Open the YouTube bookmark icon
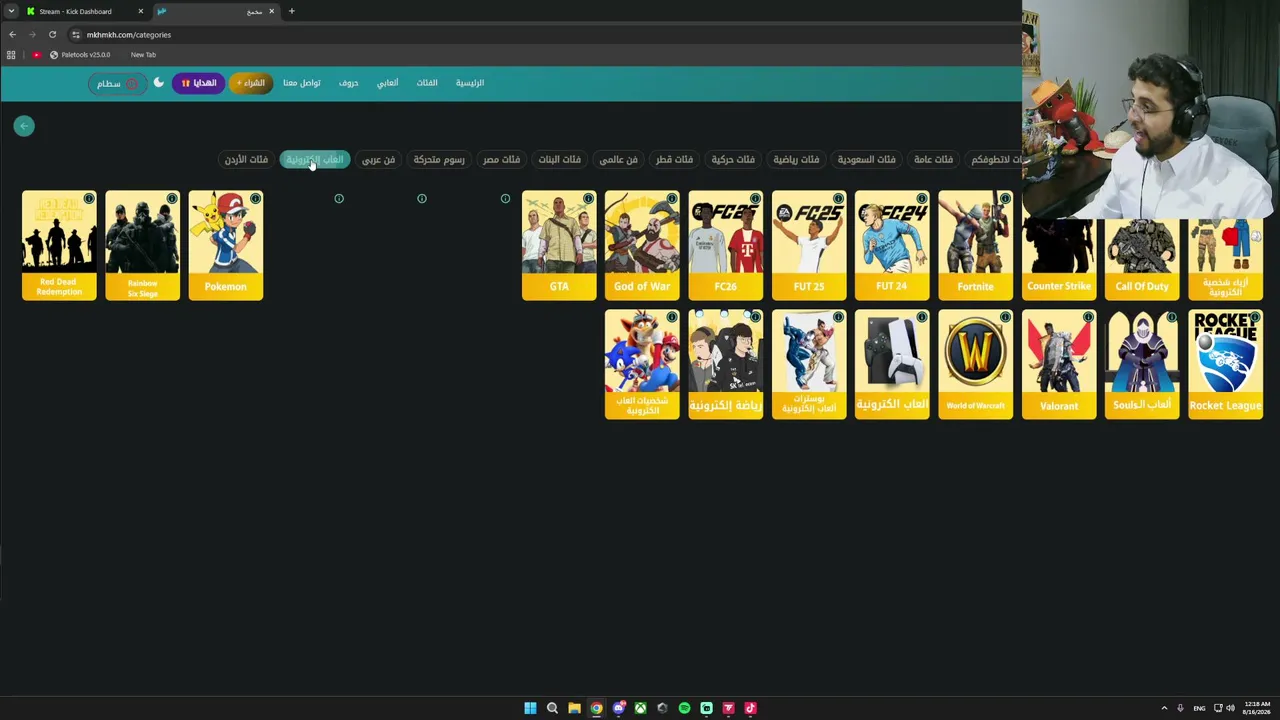The image size is (1280, 720). pyautogui.click(x=36, y=55)
